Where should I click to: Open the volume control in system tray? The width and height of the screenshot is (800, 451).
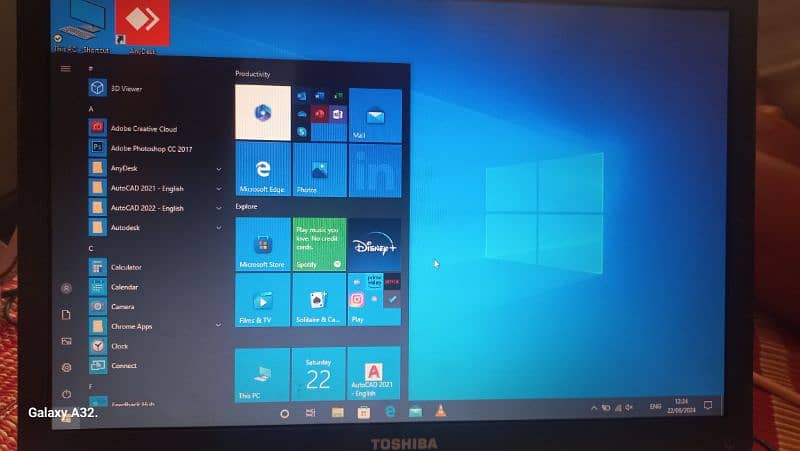pyautogui.click(x=630, y=407)
